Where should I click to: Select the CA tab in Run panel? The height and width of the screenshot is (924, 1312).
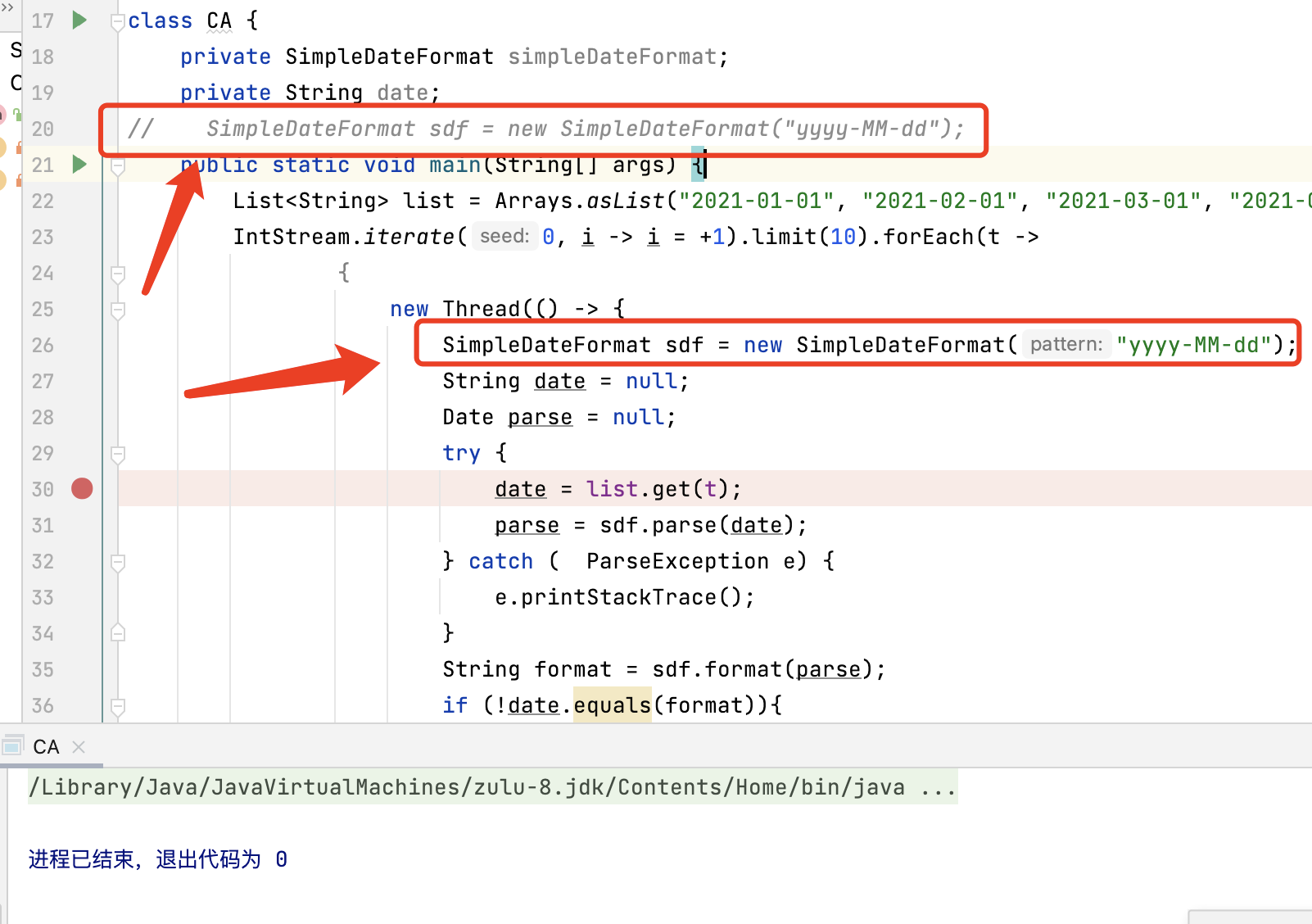click(46, 747)
